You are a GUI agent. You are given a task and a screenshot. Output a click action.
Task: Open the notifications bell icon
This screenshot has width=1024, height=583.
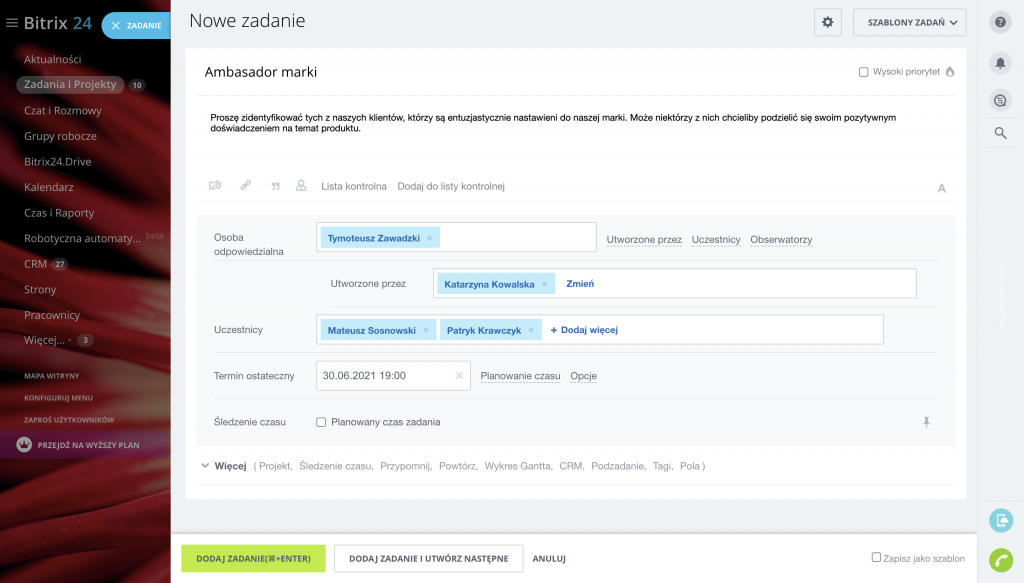(x=999, y=63)
